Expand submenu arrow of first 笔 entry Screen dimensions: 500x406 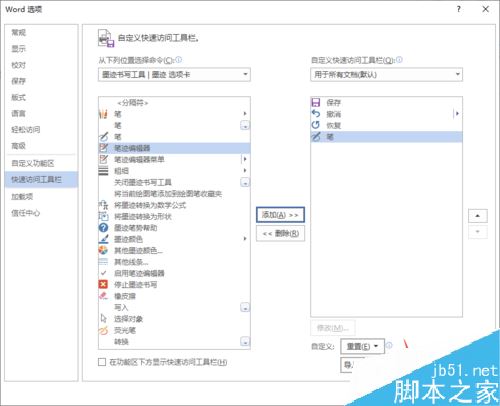point(245,114)
